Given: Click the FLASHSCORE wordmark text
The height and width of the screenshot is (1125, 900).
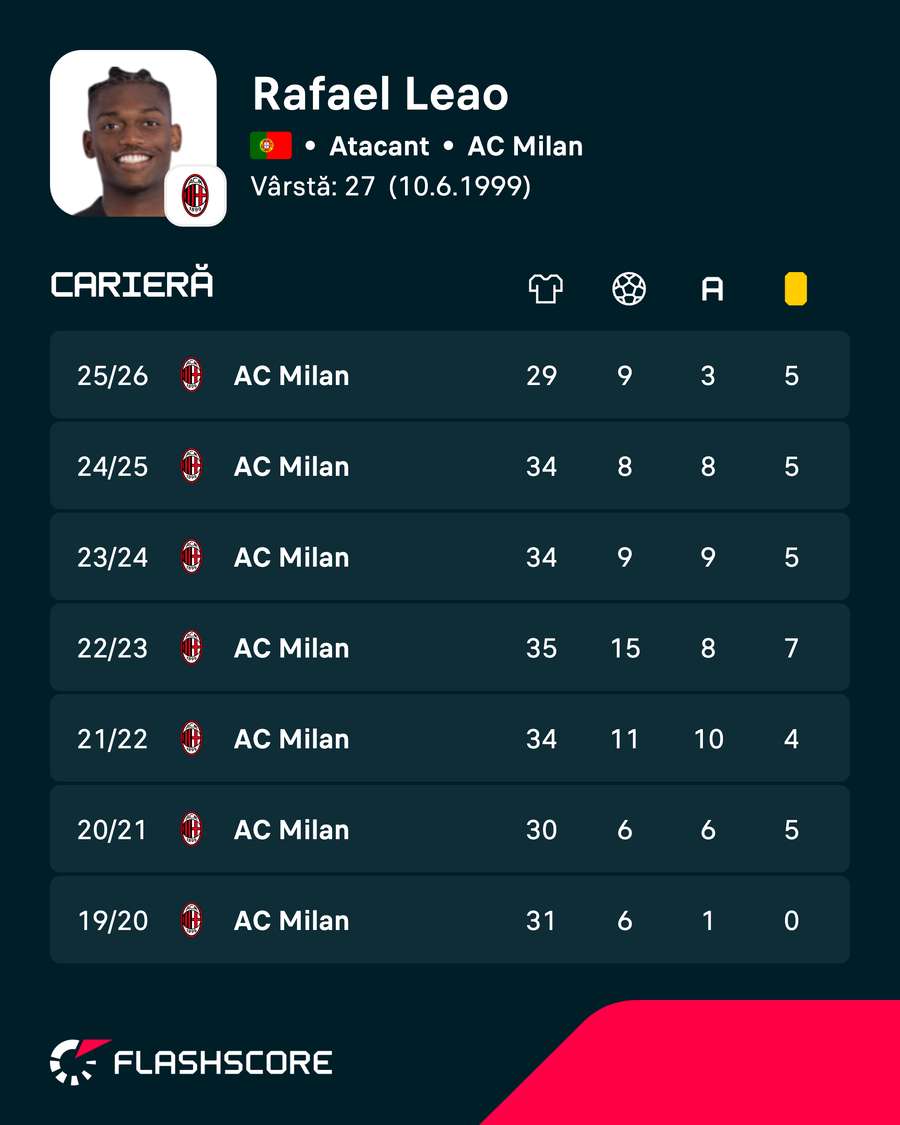Looking at the screenshot, I should pyautogui.click(x=223, y=1063).
